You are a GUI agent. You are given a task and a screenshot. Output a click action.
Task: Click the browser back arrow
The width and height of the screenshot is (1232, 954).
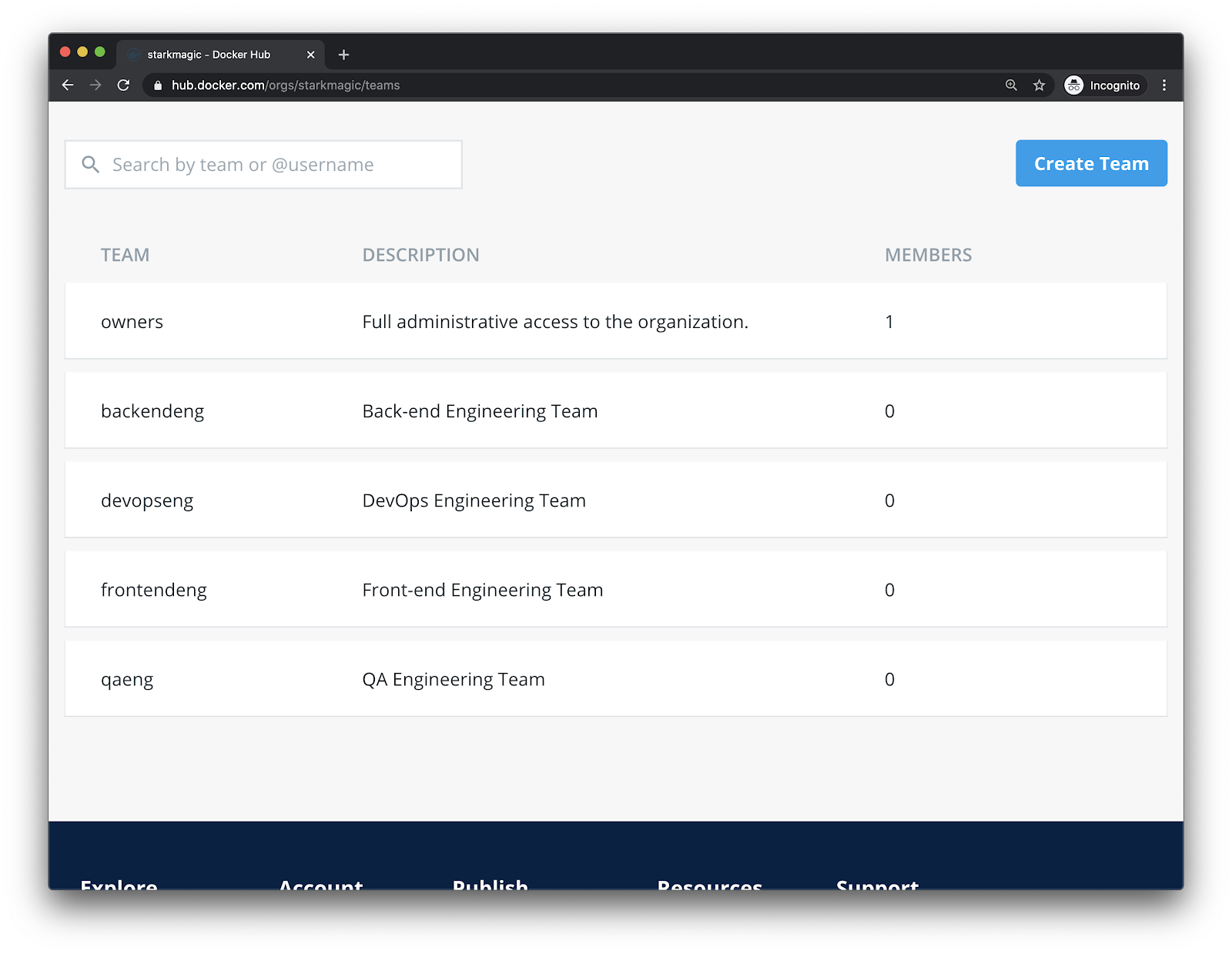68,85
